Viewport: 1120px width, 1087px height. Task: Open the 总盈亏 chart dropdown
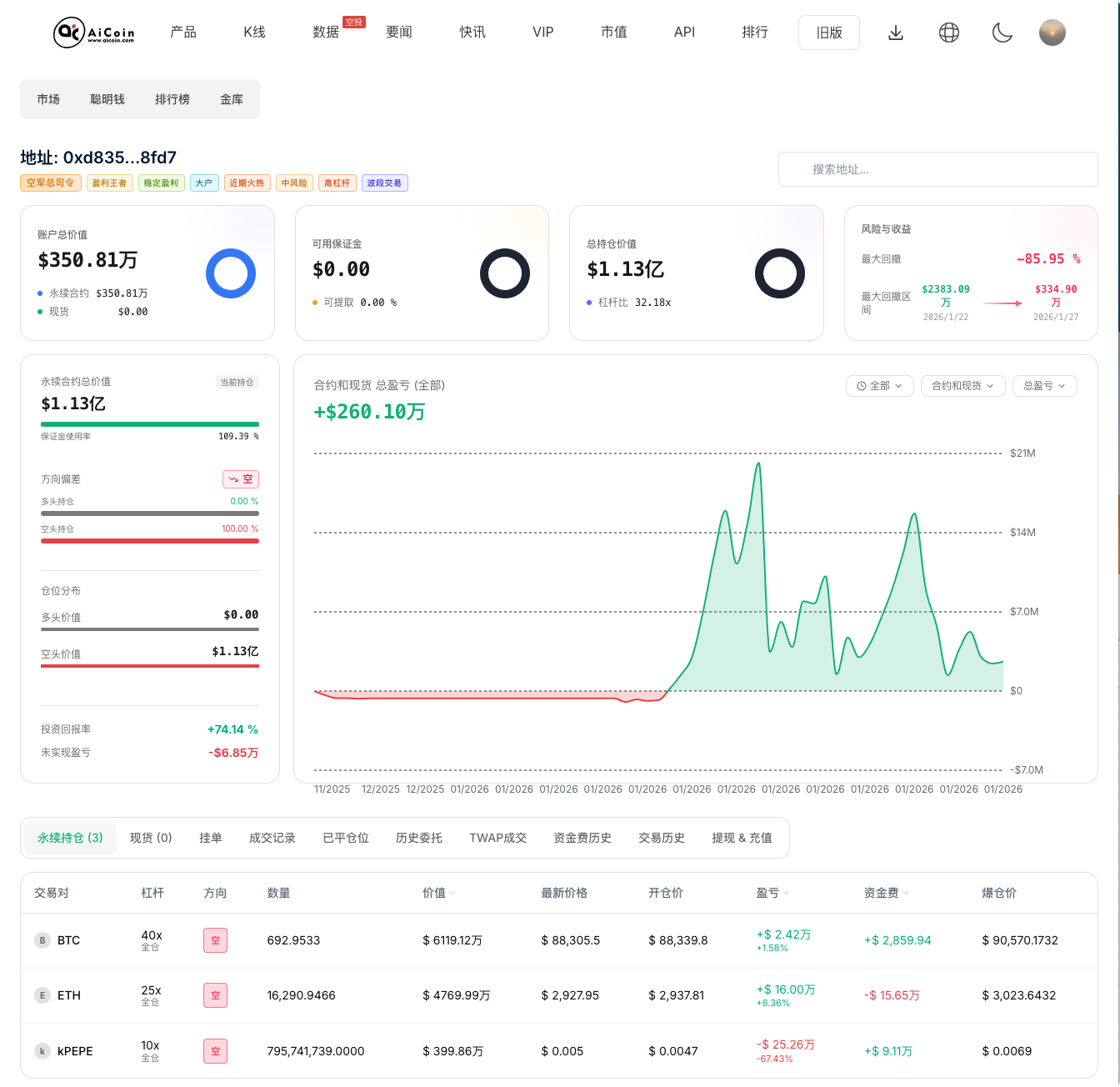[x=1044, y=386]
